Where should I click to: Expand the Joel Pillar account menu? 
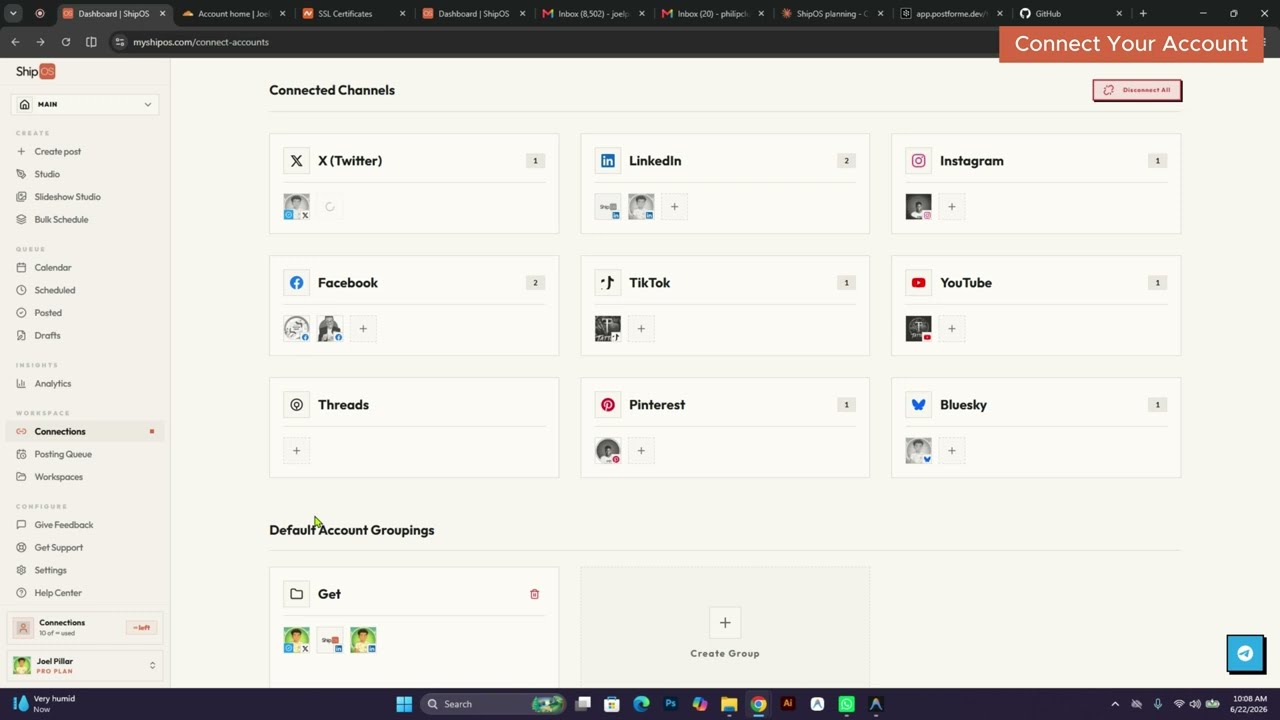(85, 665)
